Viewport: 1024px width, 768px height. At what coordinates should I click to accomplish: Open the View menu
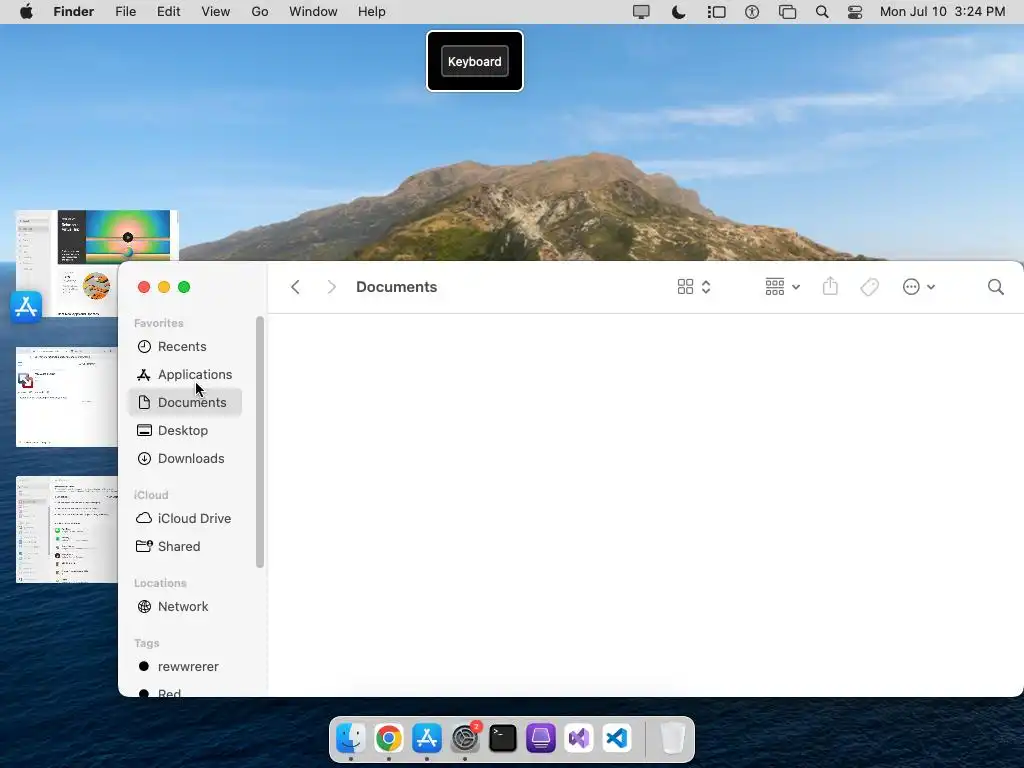[x=216, y=12]
